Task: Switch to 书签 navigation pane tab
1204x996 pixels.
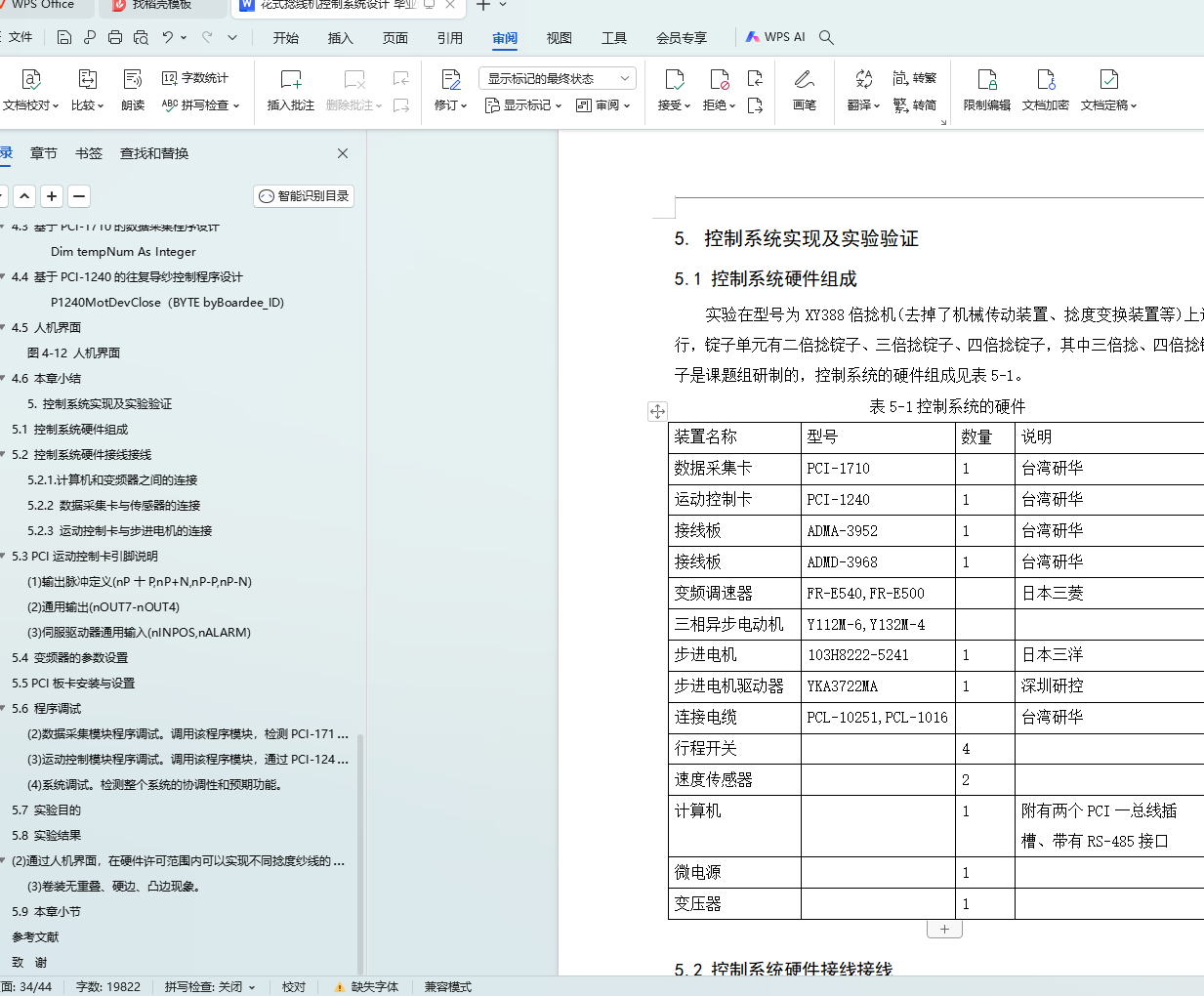Action: (x=89, y=153)
